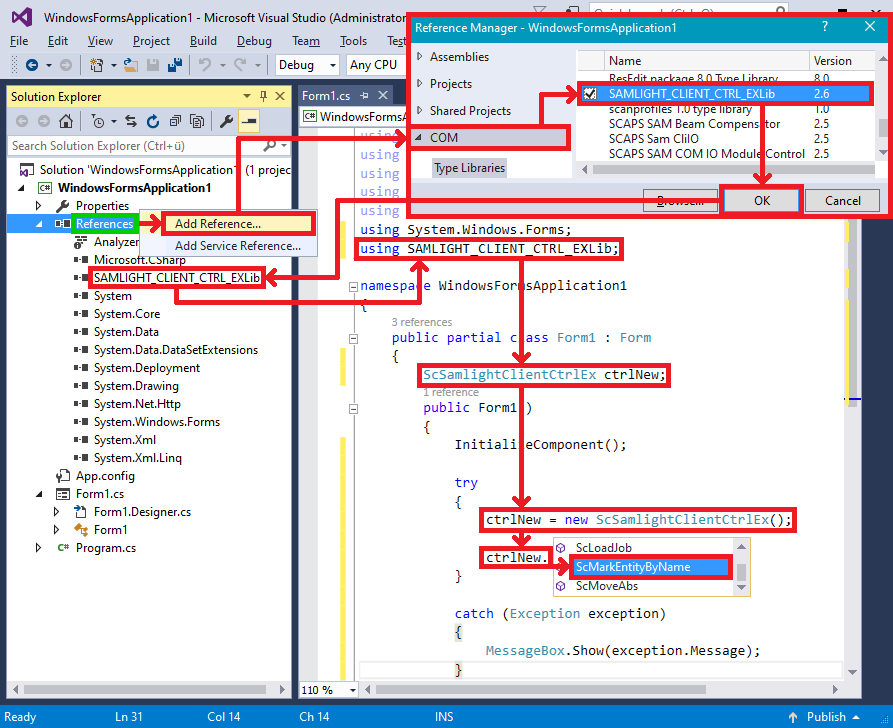Click Cancel in the Reference Manager
893x728 pixels.
tap(842, 201)
